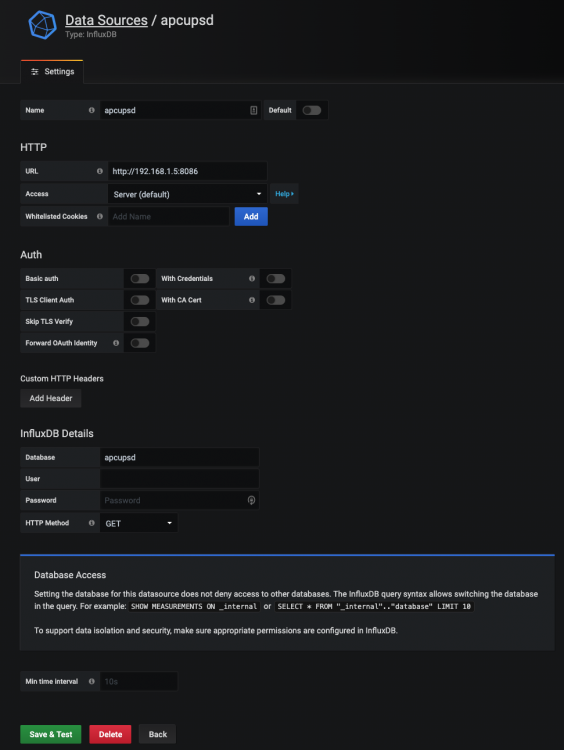Click the Add Header button
Screen dimensions: 564x750
51,398
